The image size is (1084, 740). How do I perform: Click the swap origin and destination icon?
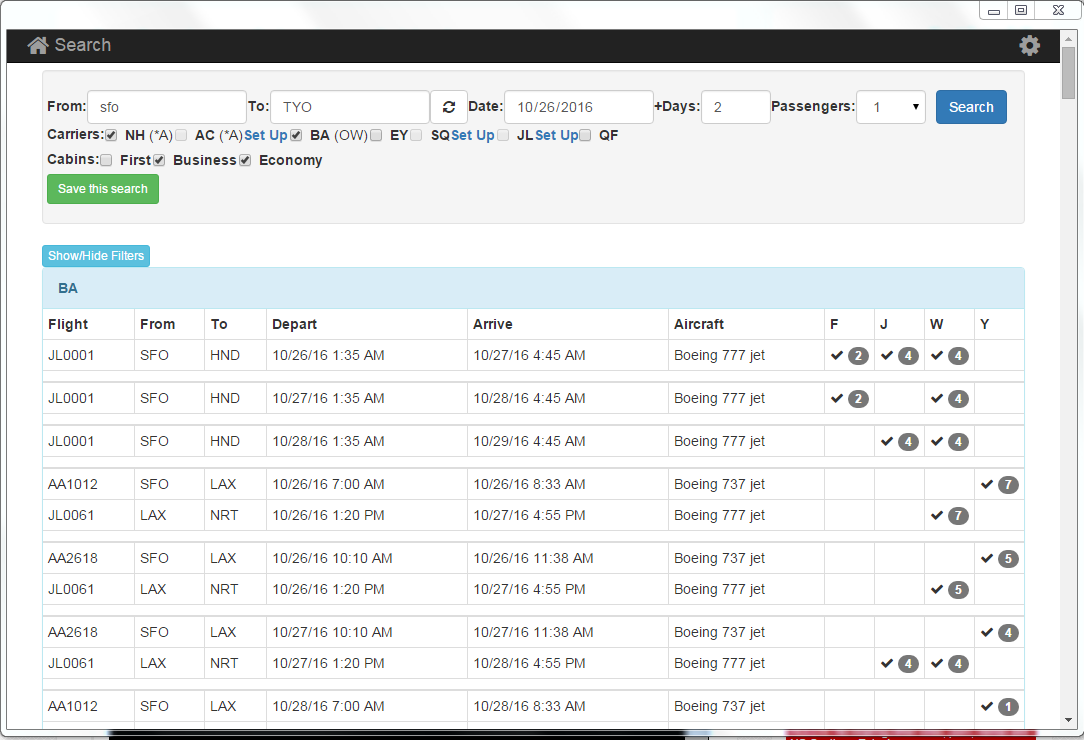click(x=449, y=107)
